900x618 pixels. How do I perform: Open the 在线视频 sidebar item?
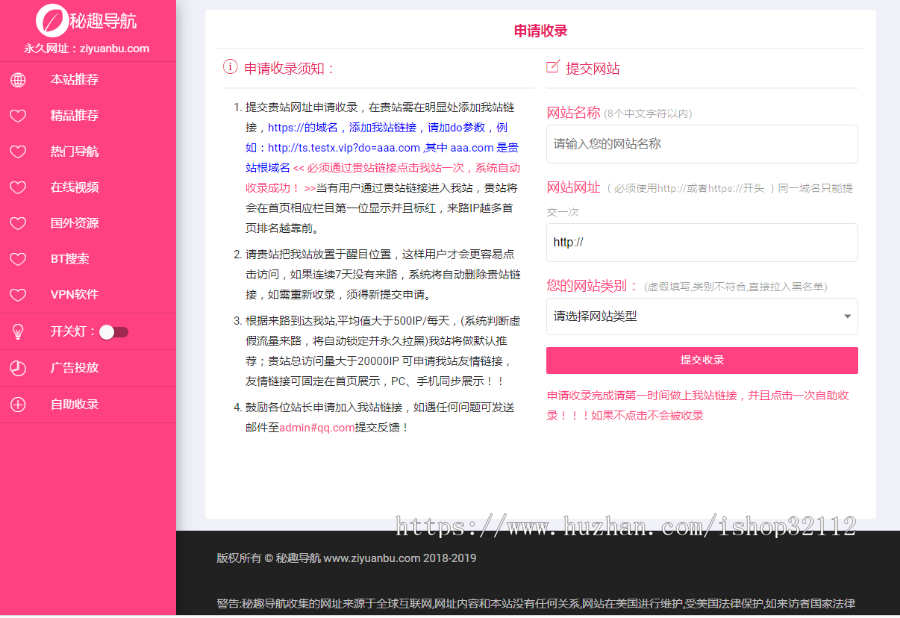click(75, 188)
